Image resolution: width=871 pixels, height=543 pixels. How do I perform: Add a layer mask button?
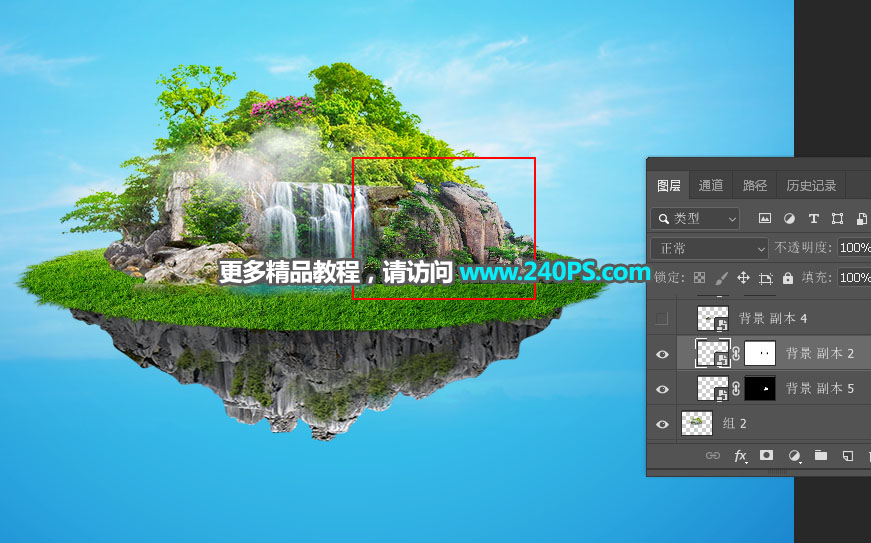coord(767,455)
